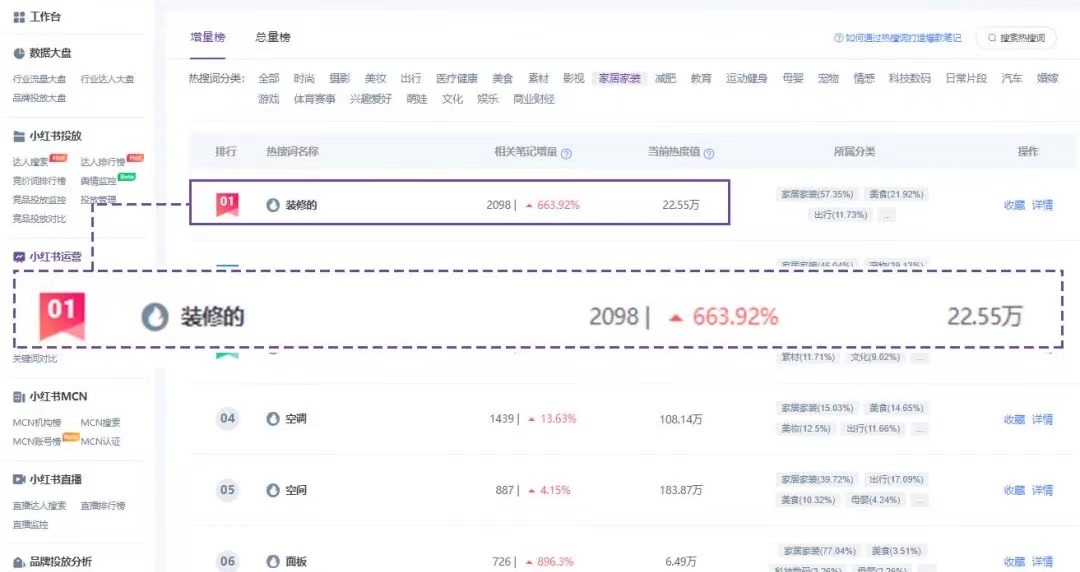Screen dimensions: 1080x572
Task: Select the 家居家装 category filter
Action: point(620,79)
